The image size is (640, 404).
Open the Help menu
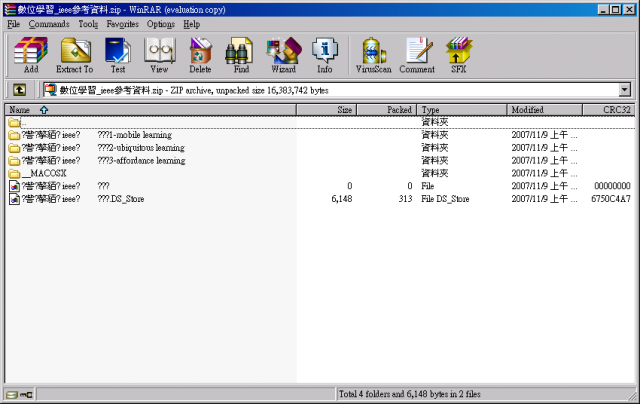(191, 24)
